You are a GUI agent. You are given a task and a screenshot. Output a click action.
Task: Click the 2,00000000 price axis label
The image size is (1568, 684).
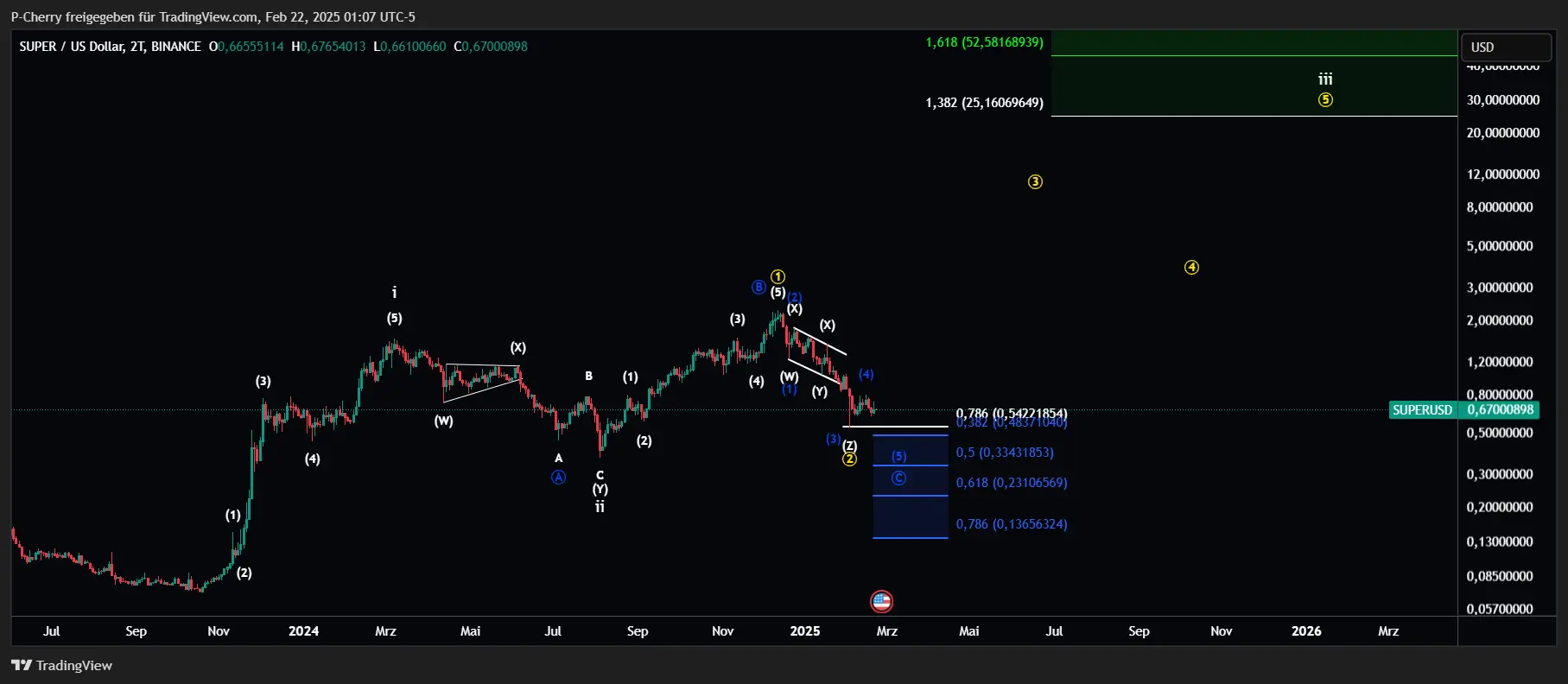coord(1500,320)
